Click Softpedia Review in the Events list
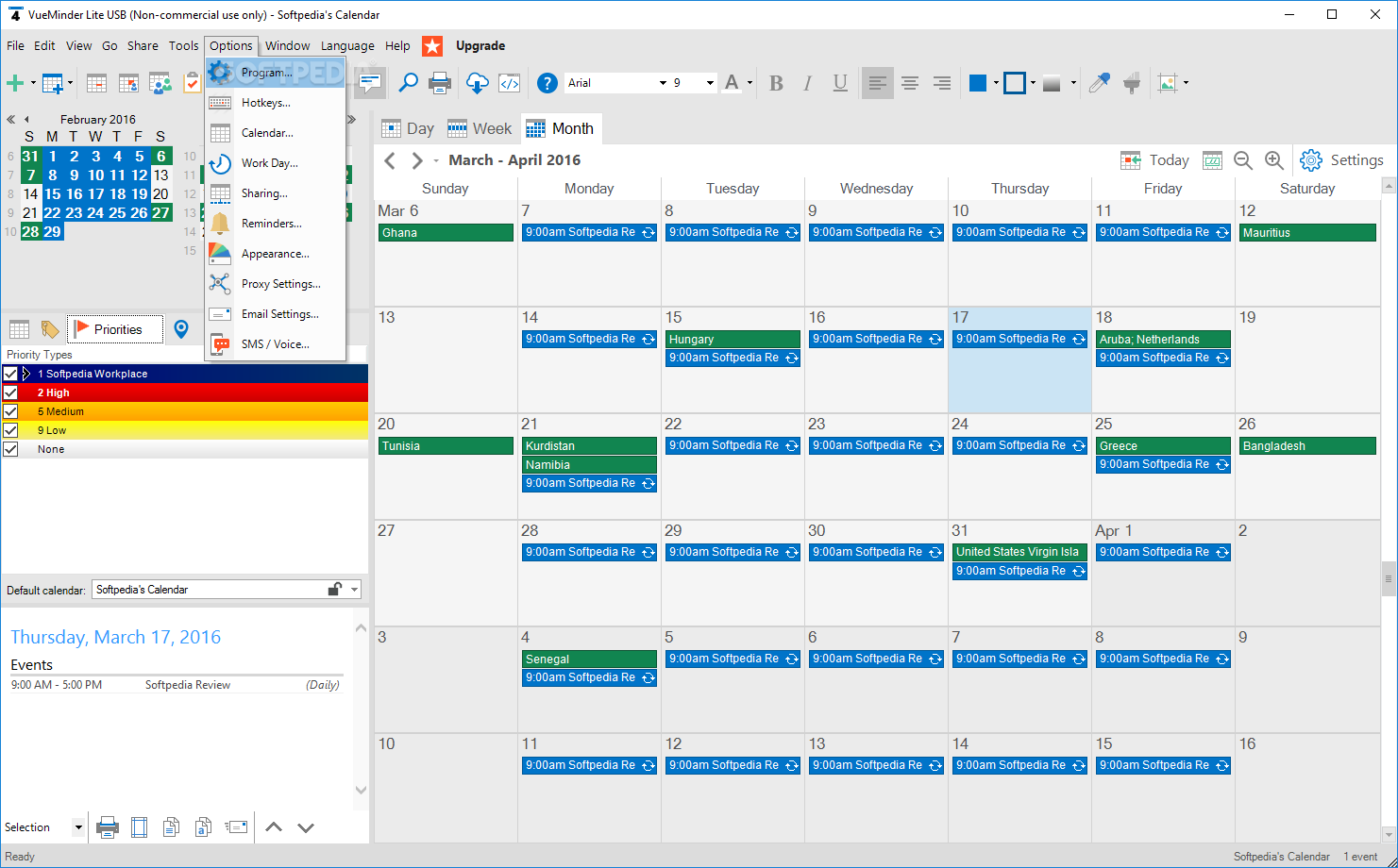This screenshot has width=1398, height=868. click(188, 685)
